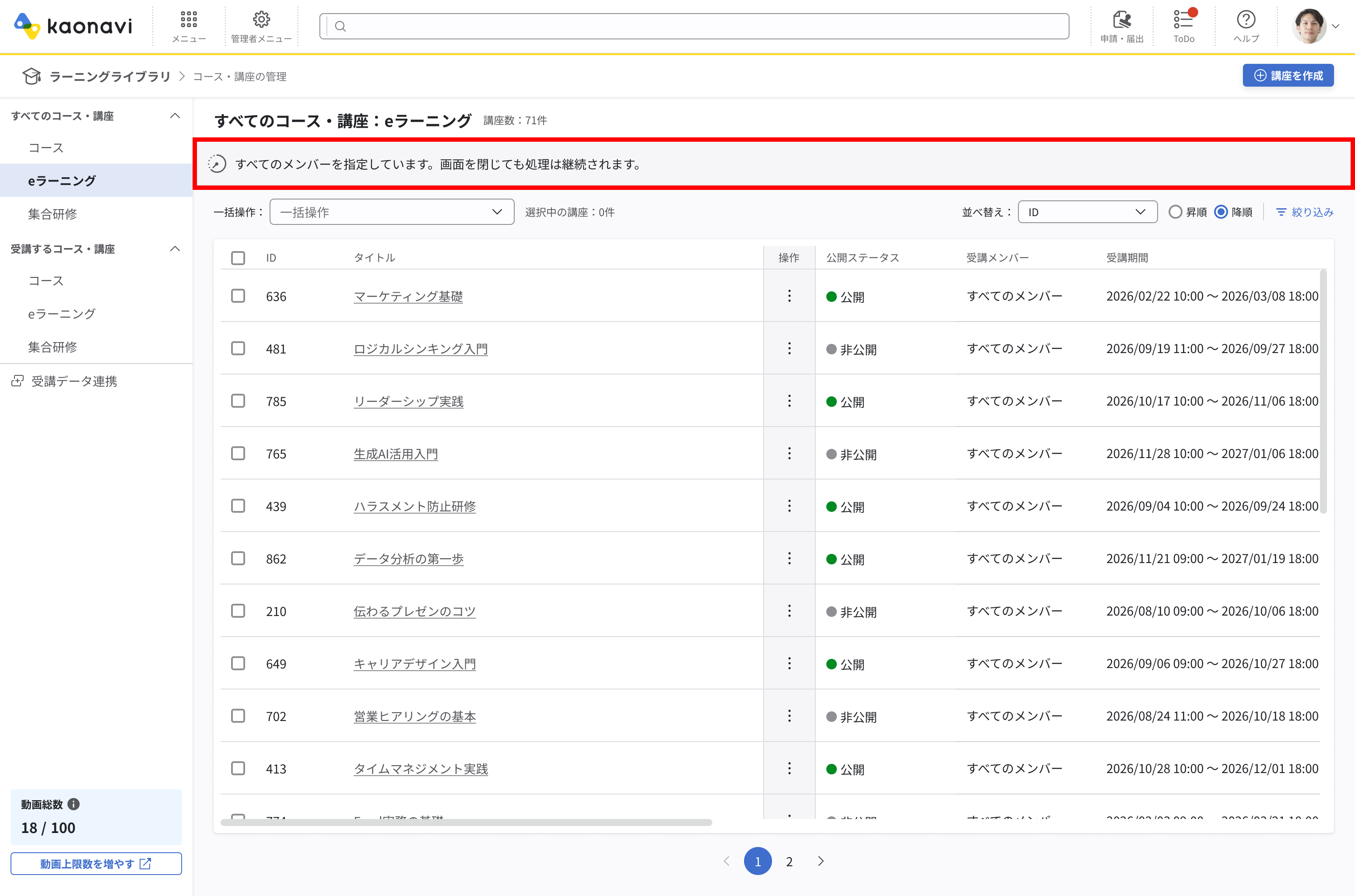Go to next page arrow in pagination
This screenshot has height=896, width=1355.
click(821, 861)
